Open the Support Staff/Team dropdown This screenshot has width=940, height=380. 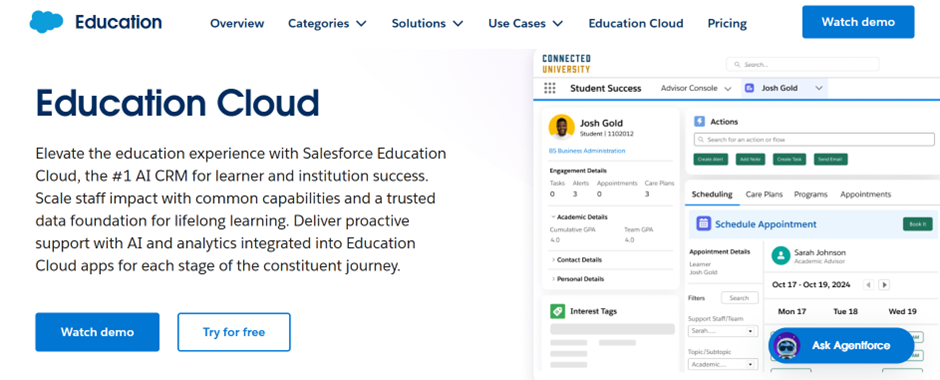[722, 331]
